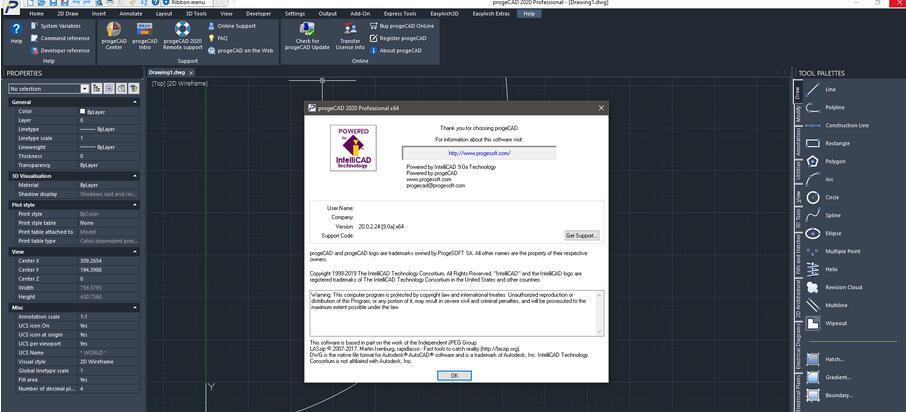The width and height of the screenshot is (906, 412).
Task: Select the Multiline tool
Action: click(x=825, y=305)
